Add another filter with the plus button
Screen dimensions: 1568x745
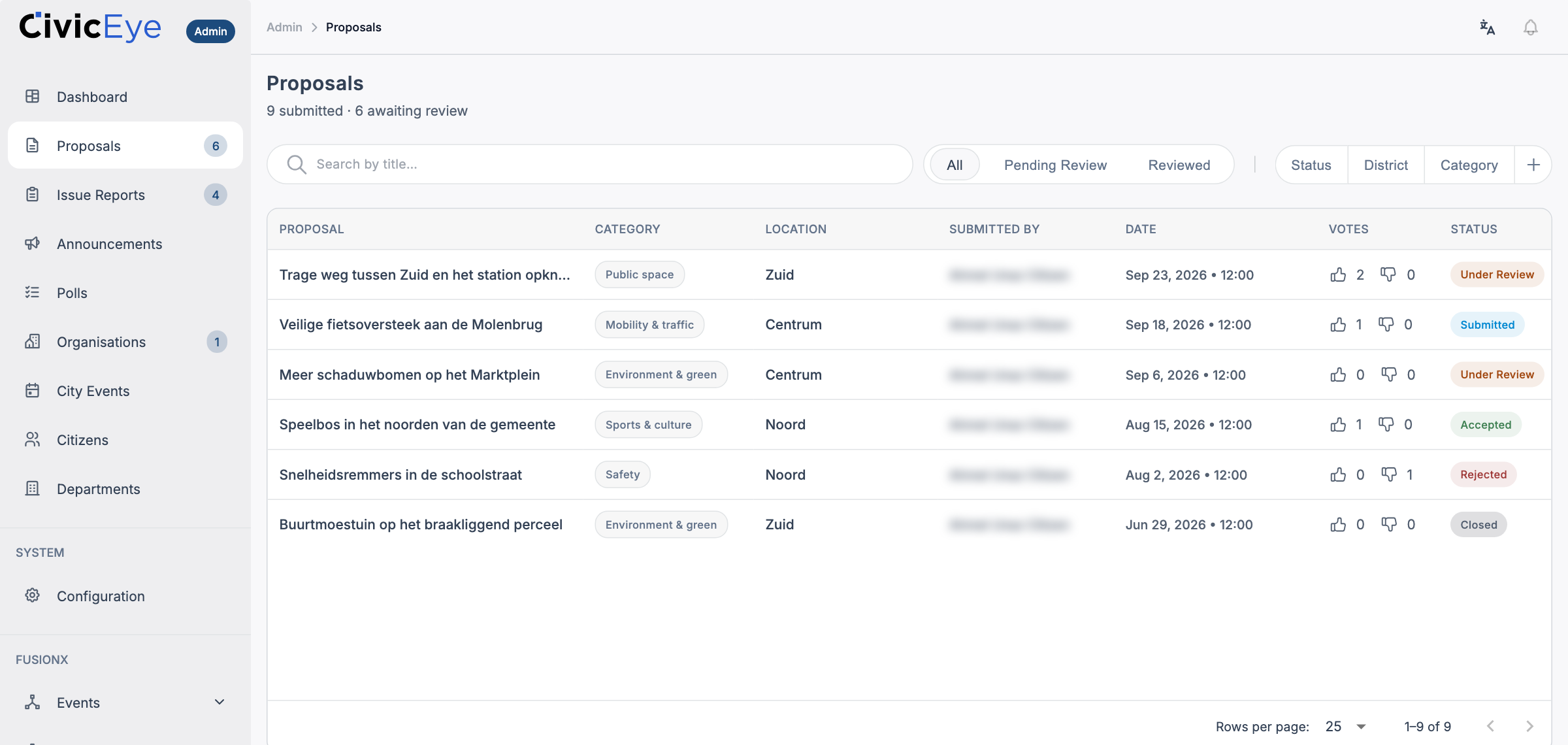pyautogui.click(x=1533, y=165)
